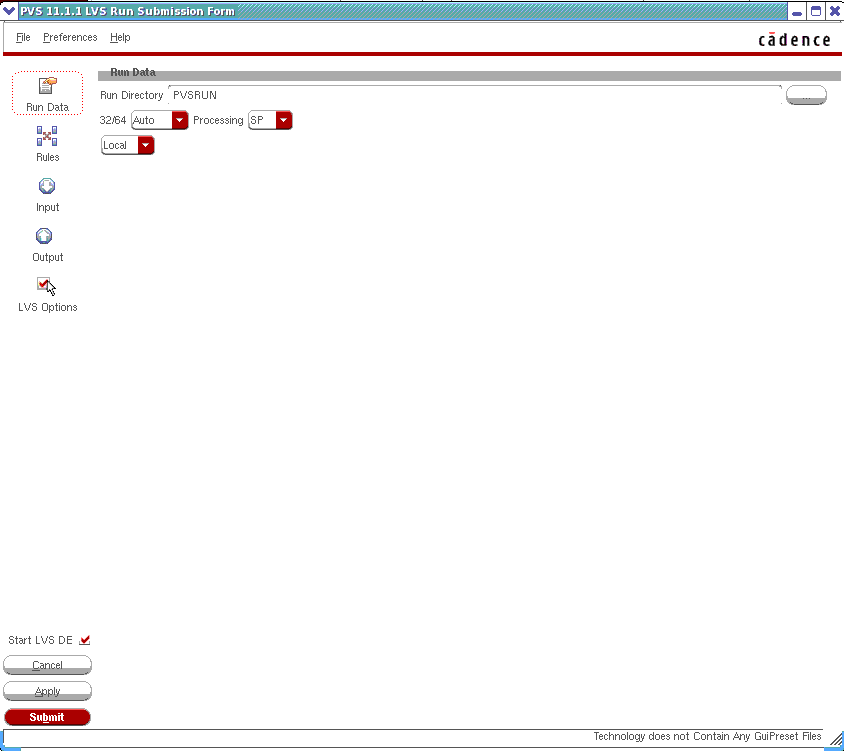
Task: Open the Preferences menu
Action: click(70, 37)
